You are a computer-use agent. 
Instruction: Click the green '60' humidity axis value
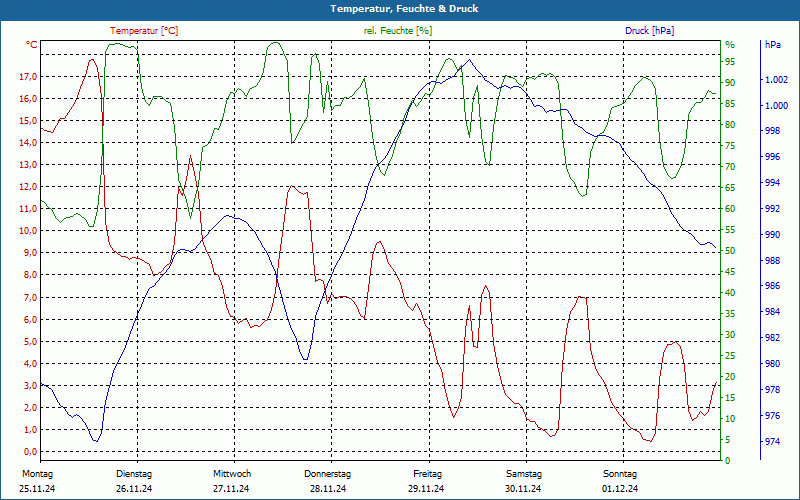click(x=730, y=209)
